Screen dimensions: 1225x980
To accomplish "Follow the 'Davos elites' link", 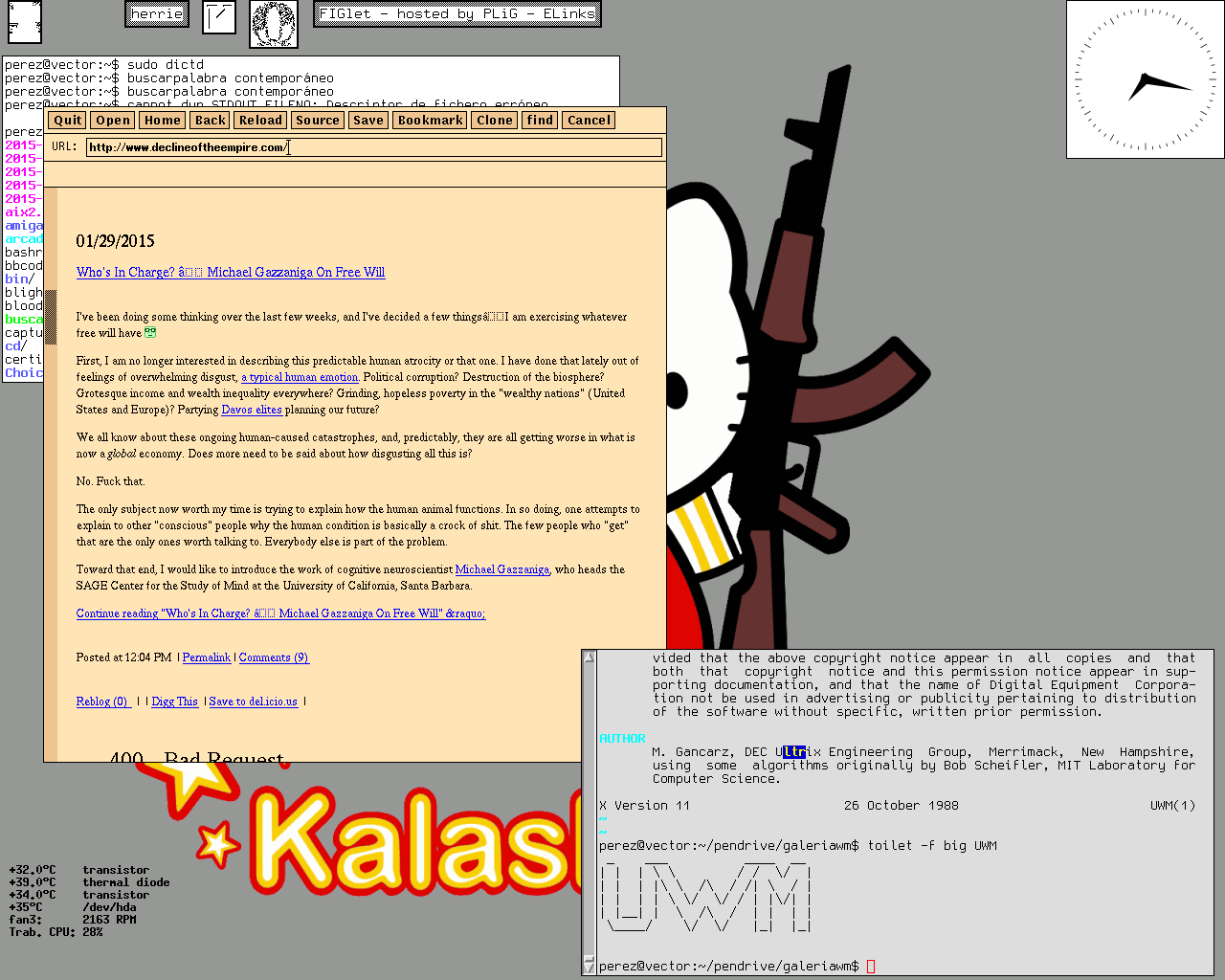I will point(252,410).
